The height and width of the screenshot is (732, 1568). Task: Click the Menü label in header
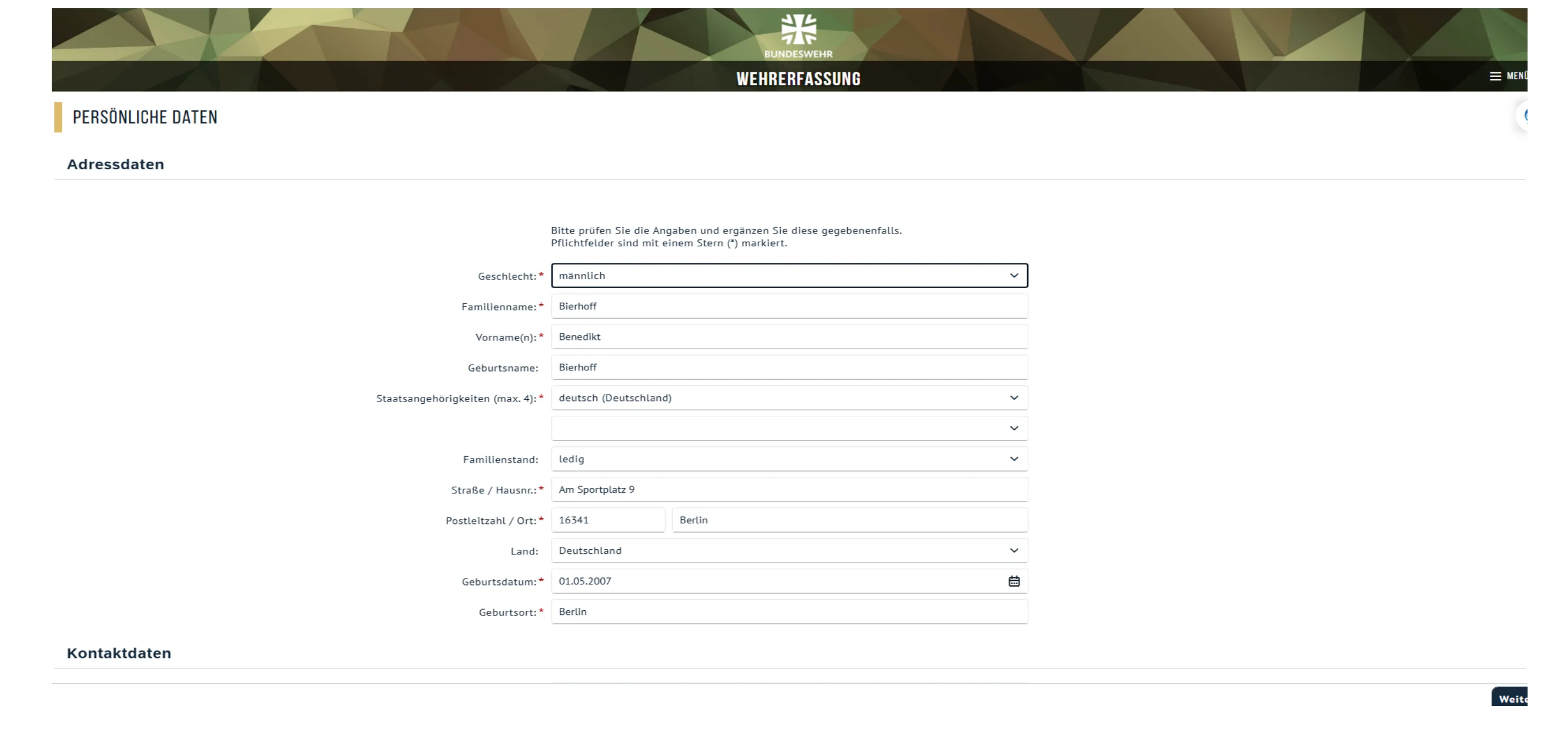(x=1516, y=76)
